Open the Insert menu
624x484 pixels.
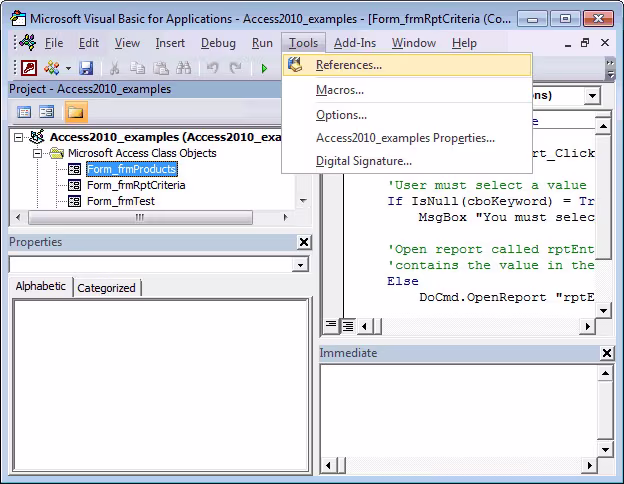(170, 43)
